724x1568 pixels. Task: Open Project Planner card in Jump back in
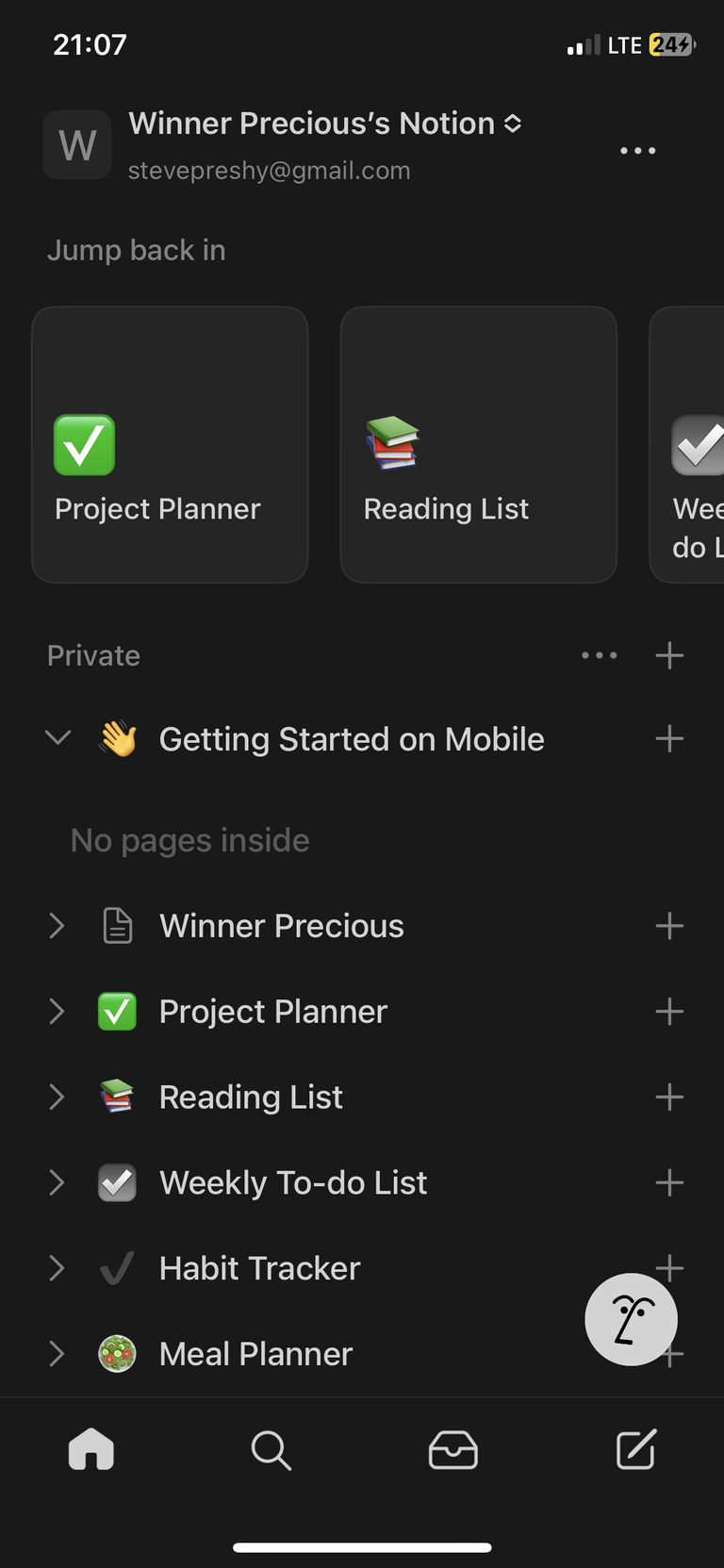[x=170, y=444]
